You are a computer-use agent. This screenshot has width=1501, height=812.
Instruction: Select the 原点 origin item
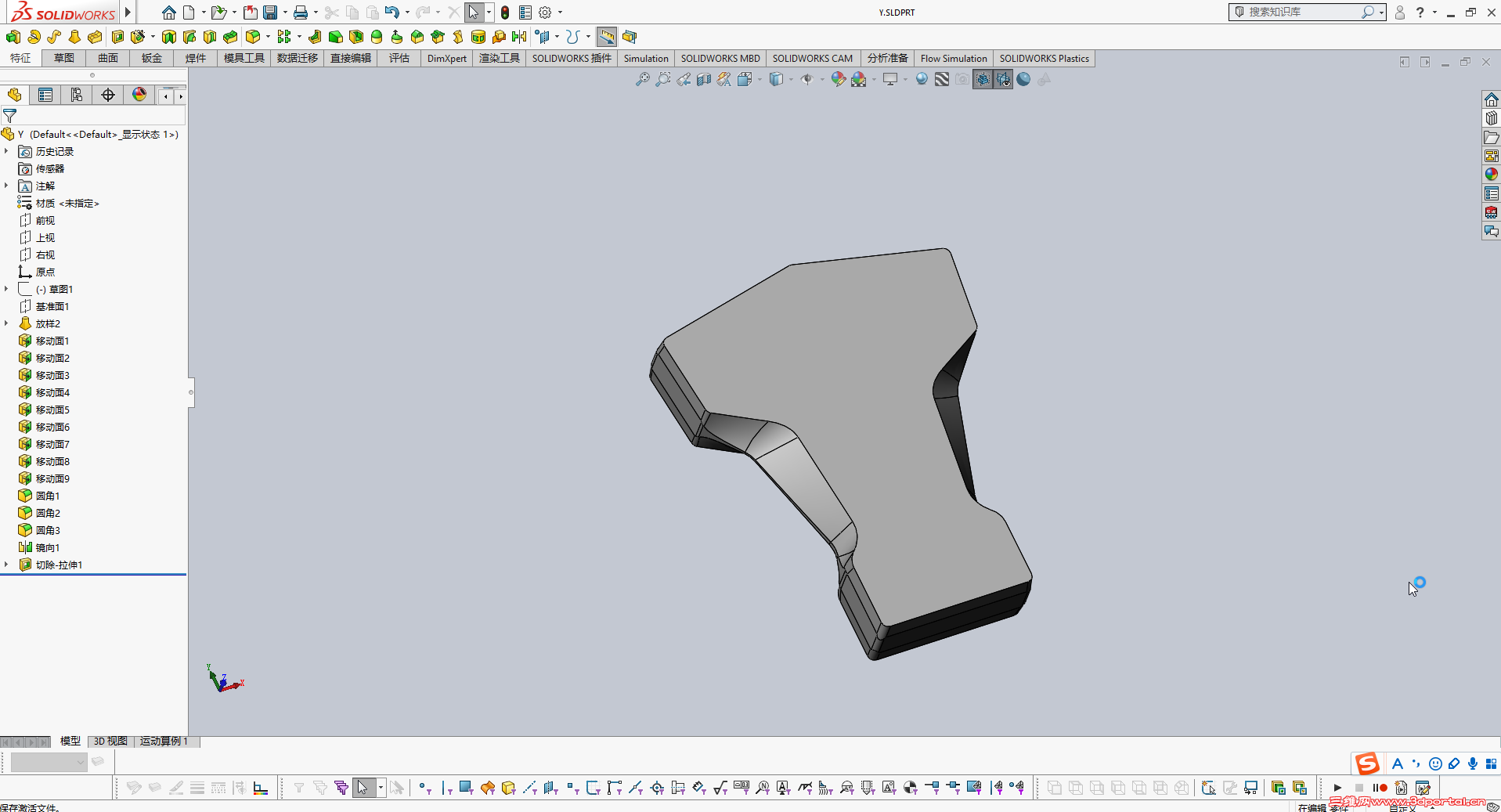(x=45, y=272)
